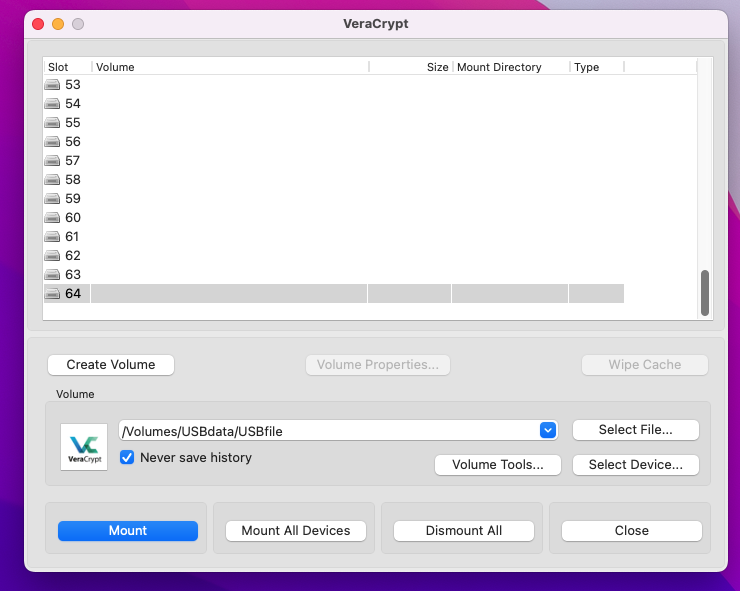
Task: Click the drive icon for slot 53
Action: (52, 85)
